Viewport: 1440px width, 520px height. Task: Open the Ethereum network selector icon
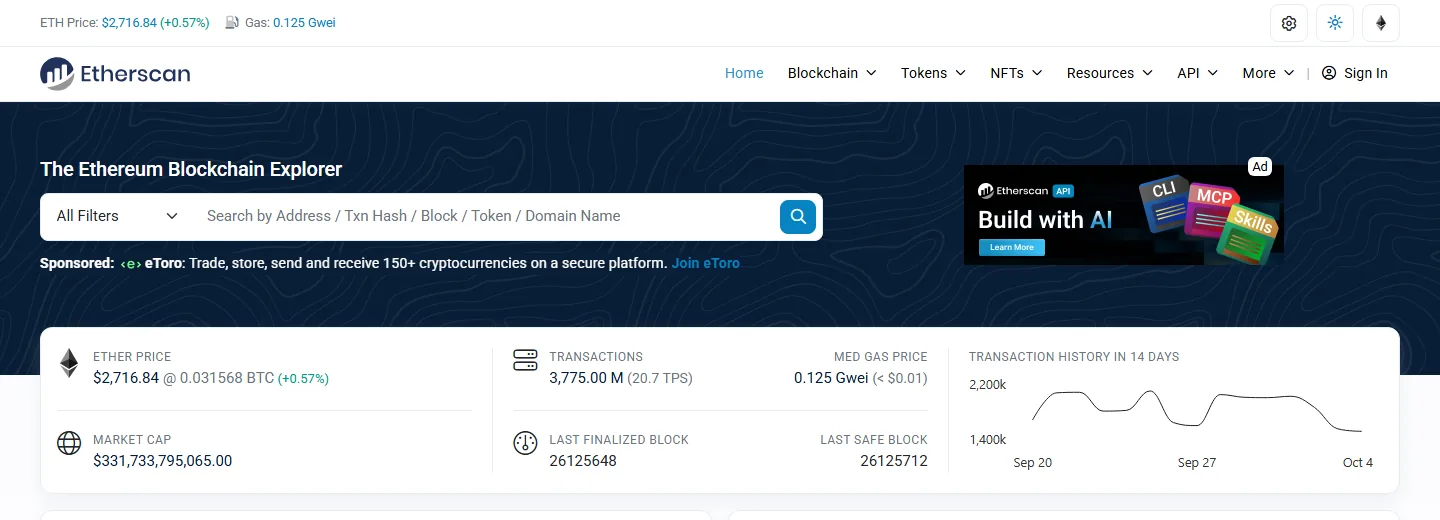[x=1381, y=23]
